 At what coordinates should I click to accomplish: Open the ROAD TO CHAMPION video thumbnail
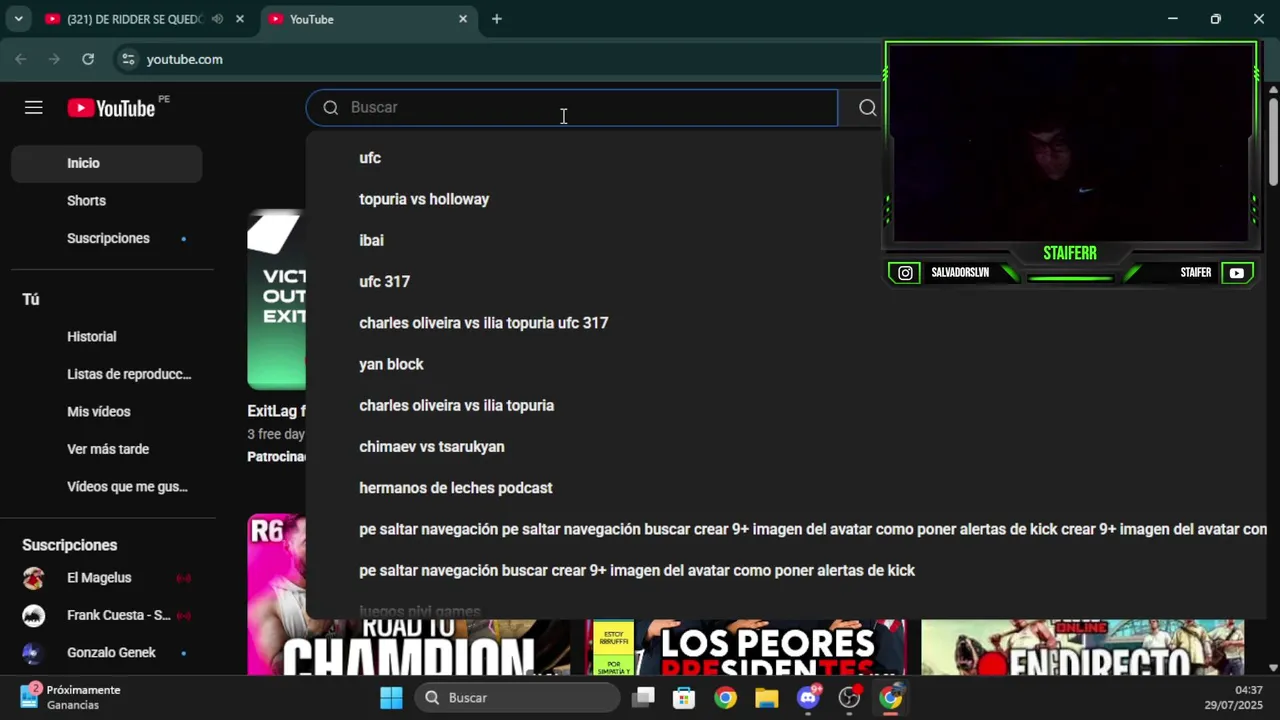tap(408, 647)
